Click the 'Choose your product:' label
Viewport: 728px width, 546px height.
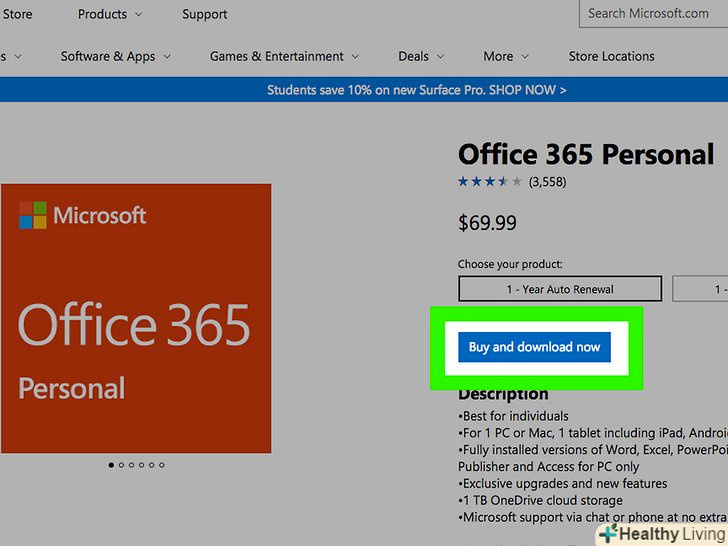[510, 264]
